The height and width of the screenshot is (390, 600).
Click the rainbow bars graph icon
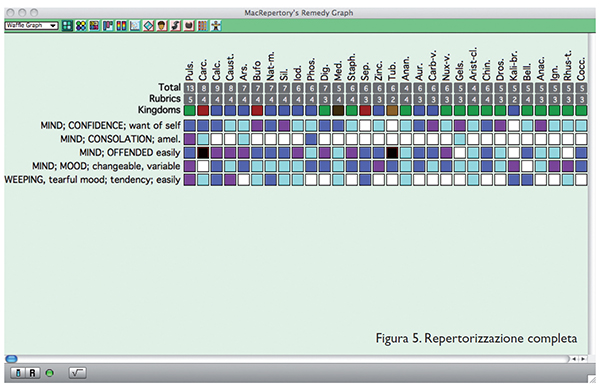(x=121, y=26)
